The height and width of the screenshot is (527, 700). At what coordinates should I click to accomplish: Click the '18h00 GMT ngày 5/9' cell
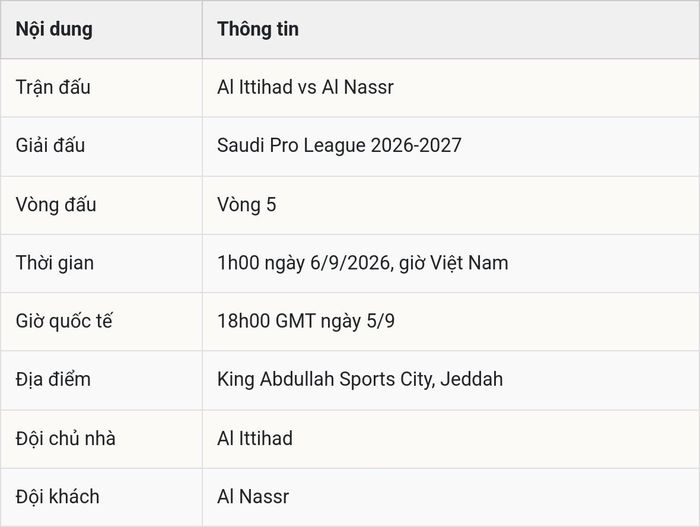point(451,322)
